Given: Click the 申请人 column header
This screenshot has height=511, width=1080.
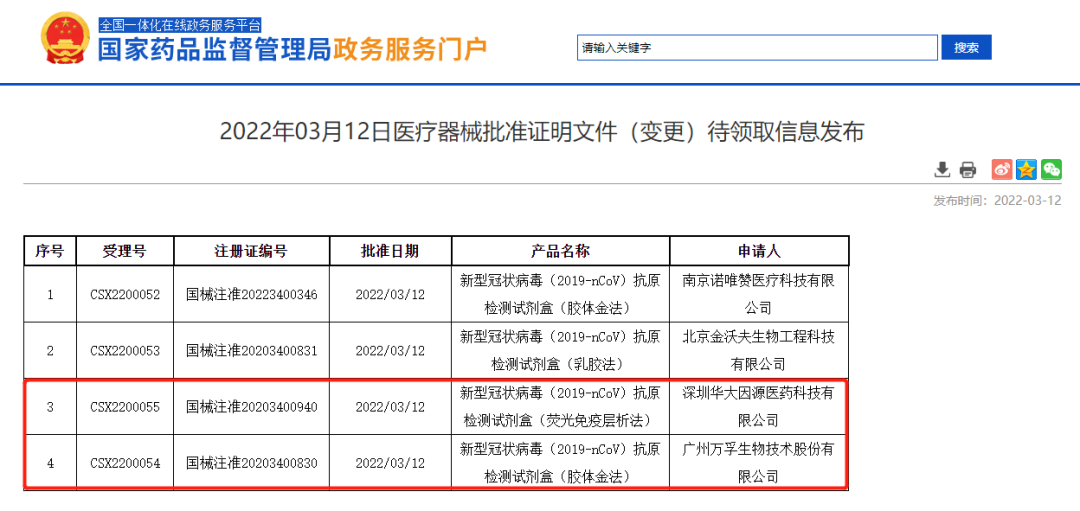Looking at the screenshot, I should [x=758, y=251].
